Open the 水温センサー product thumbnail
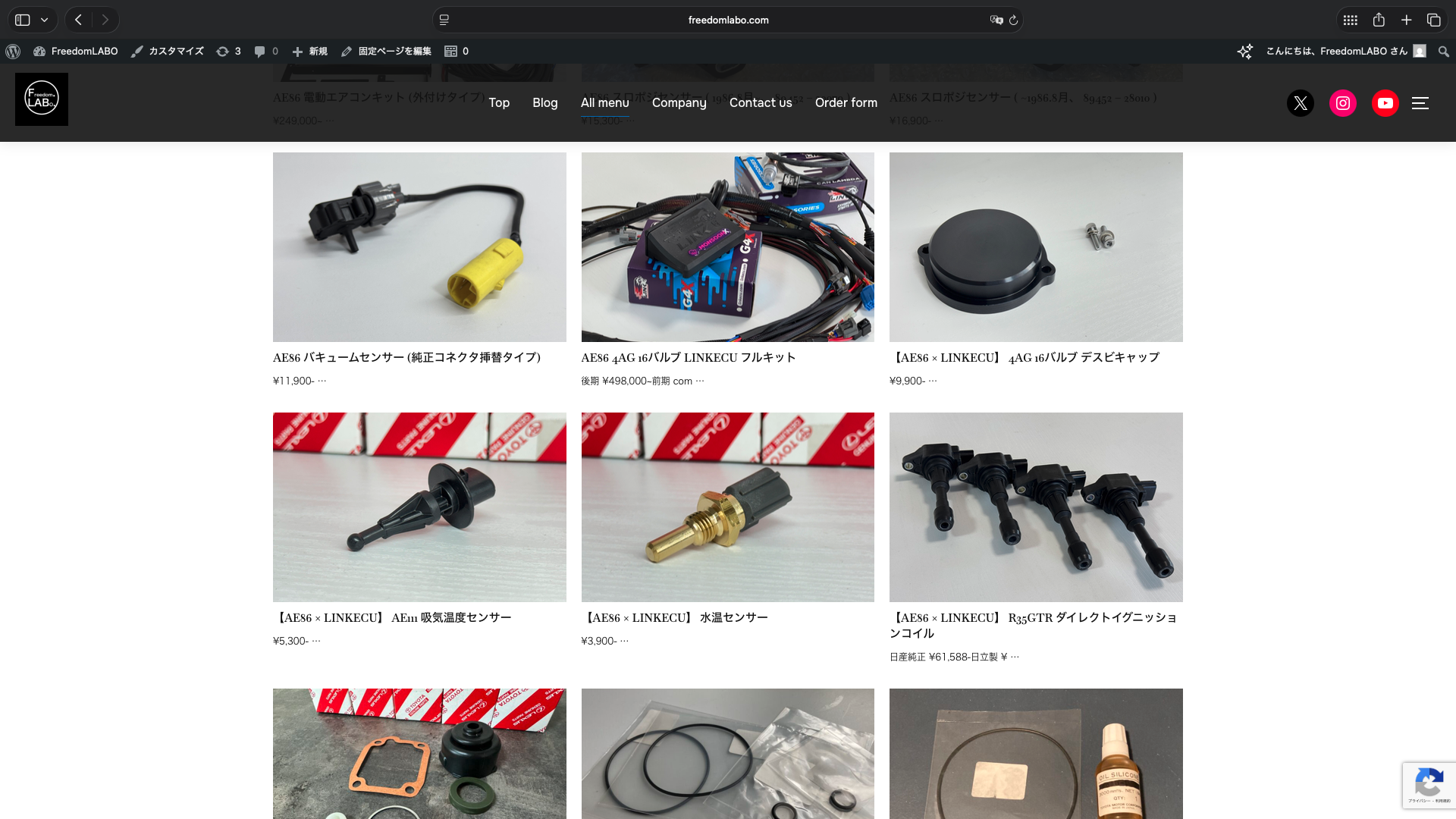 coord(727,507)
